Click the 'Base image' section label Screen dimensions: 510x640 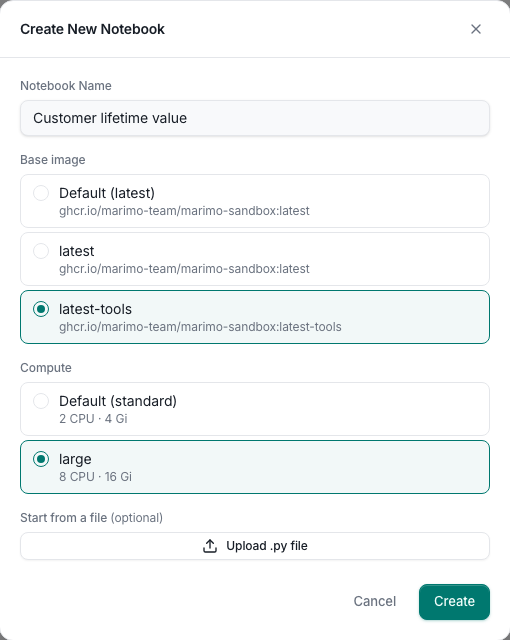[x=53, y=160]
